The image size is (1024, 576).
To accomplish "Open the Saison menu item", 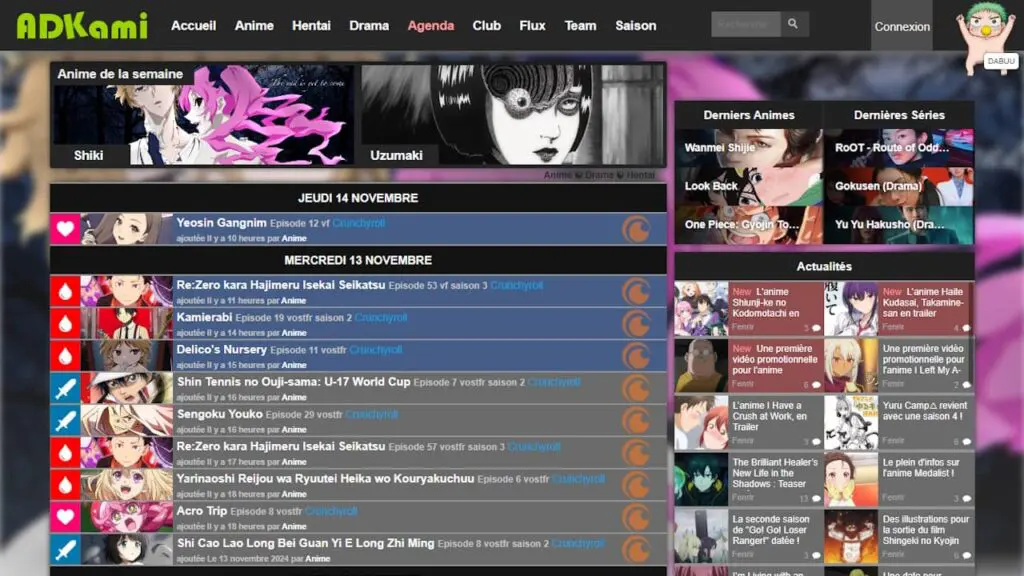I will click(635, 25).
